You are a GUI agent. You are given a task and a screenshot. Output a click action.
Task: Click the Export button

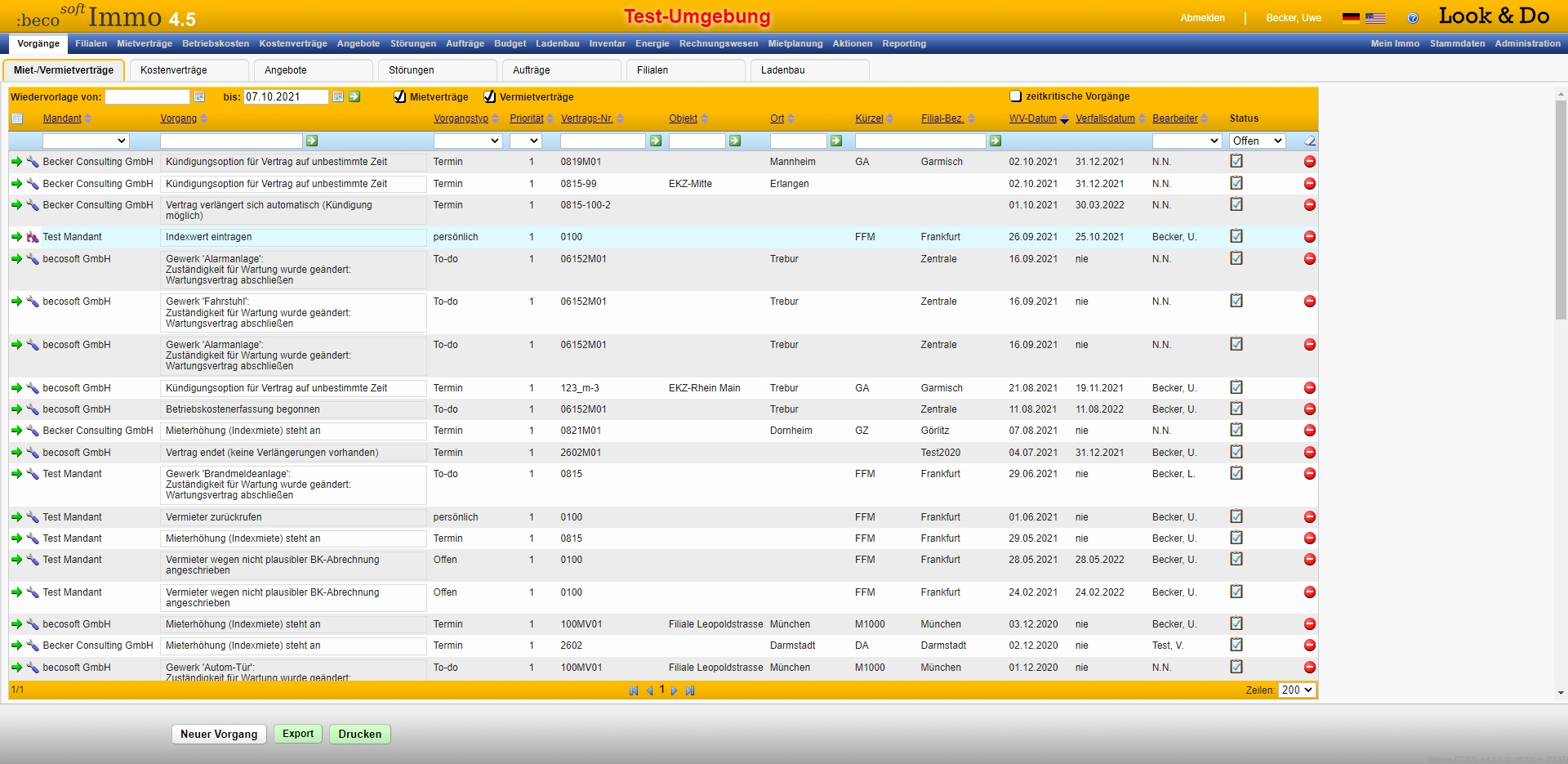pyautogui.click(x=298, y=734)
